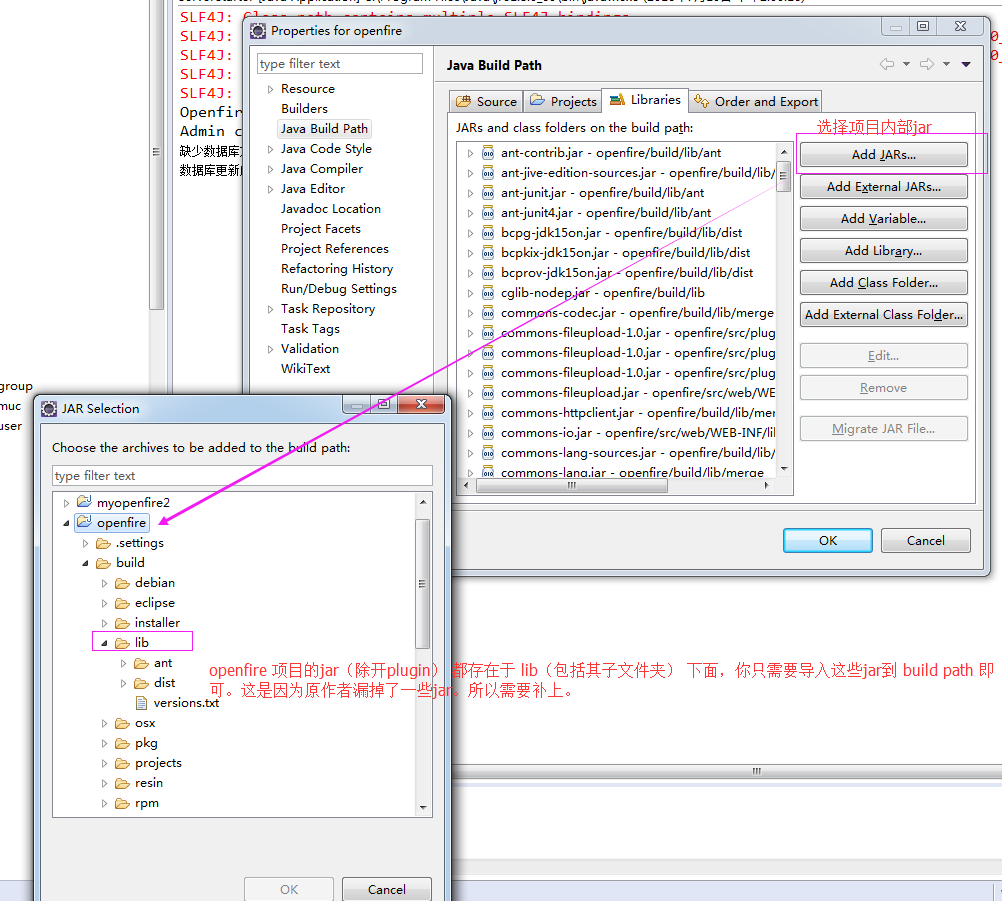1002x901 pixels.
Task: Click the resin folder icon
Action: click(x=122, y=783)
